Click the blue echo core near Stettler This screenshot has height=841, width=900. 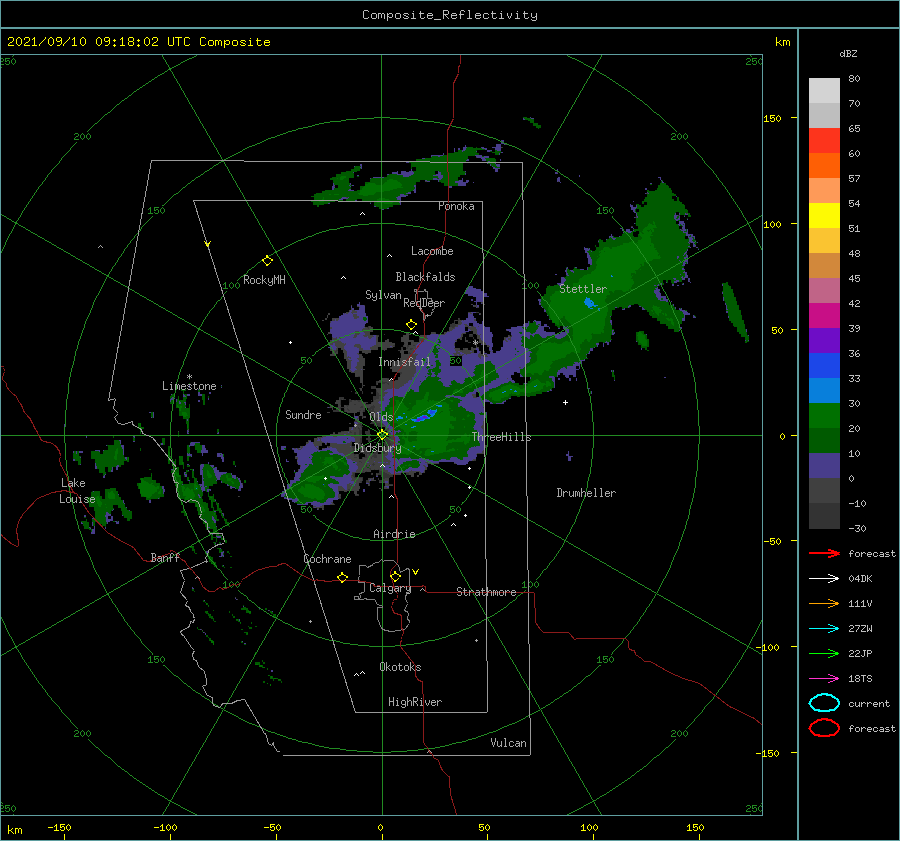pyautogui.click(x=589, y=303)
